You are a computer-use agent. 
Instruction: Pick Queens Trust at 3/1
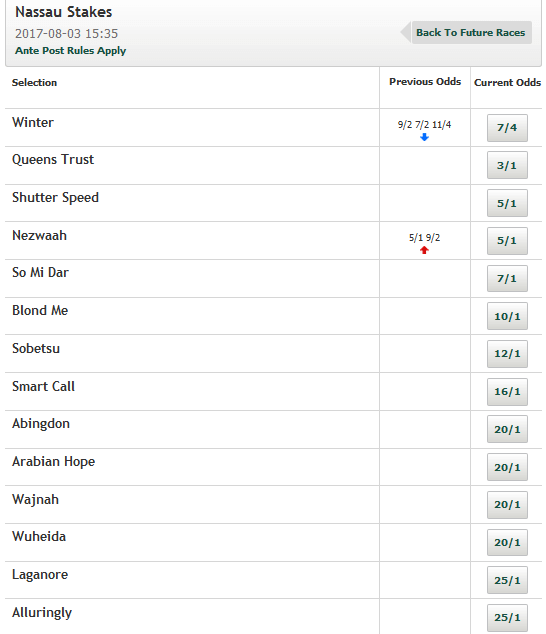click(x=507, y=165)
